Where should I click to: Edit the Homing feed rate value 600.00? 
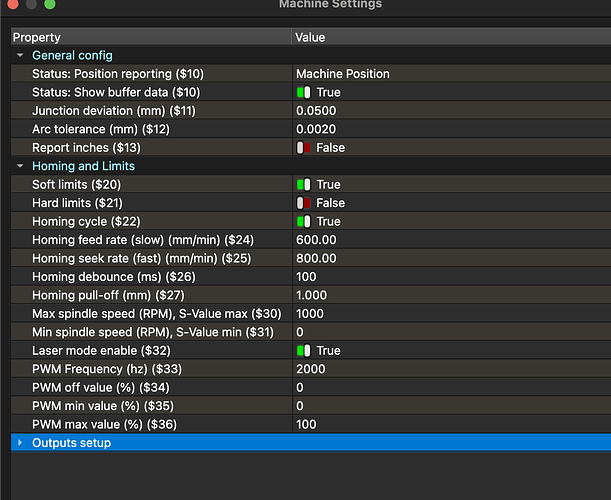coord(316,240)
